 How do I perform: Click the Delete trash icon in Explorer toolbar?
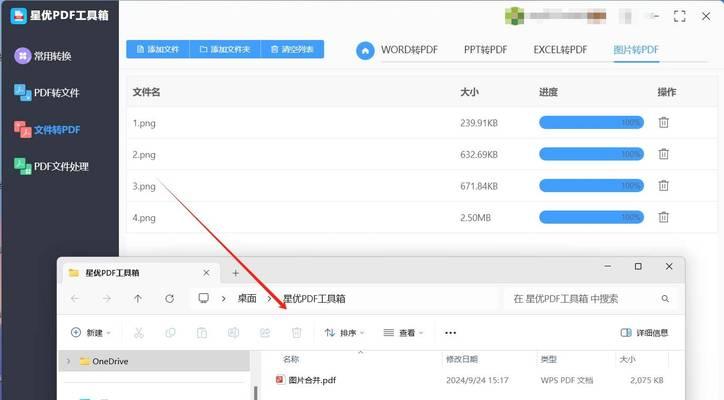[x=296, y=333]
